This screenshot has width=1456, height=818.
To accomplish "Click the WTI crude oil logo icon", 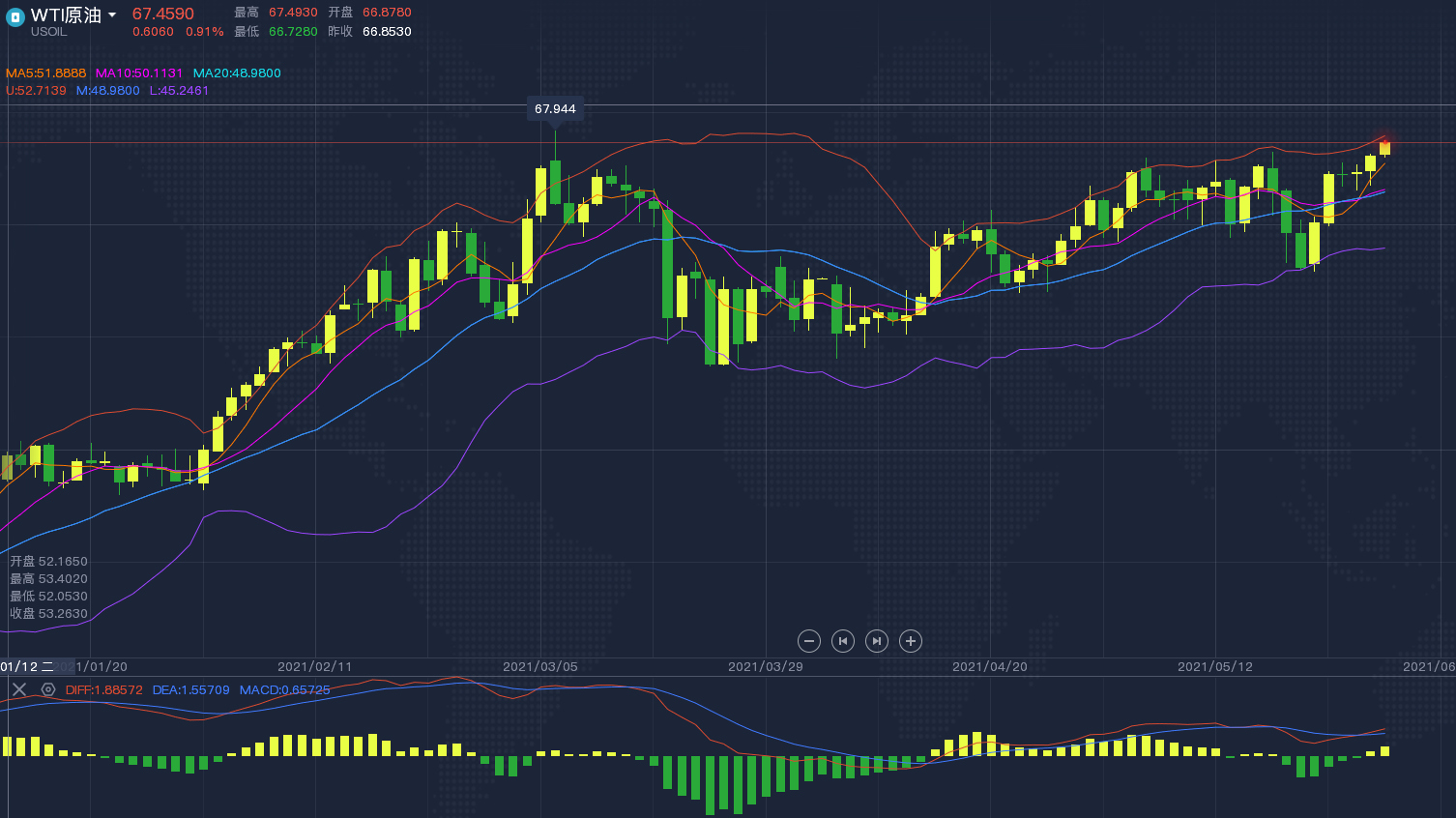I will tap(15, 17).
